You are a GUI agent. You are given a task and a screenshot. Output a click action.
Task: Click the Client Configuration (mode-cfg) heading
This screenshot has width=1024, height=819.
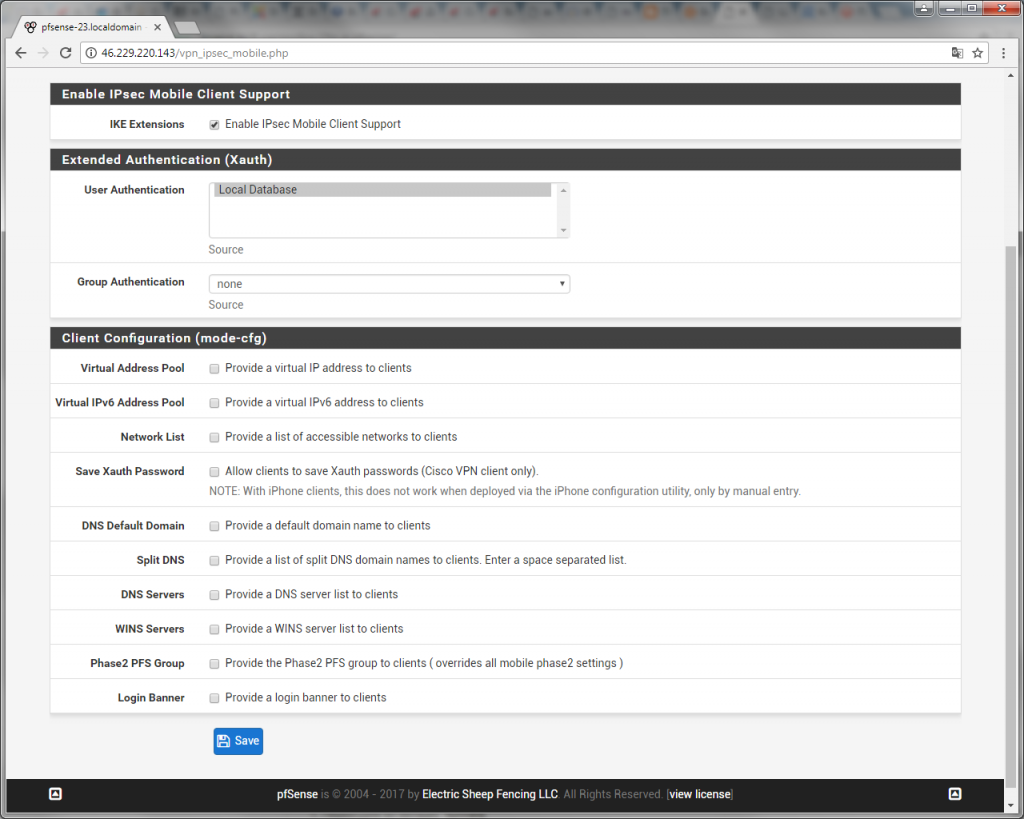164,338
